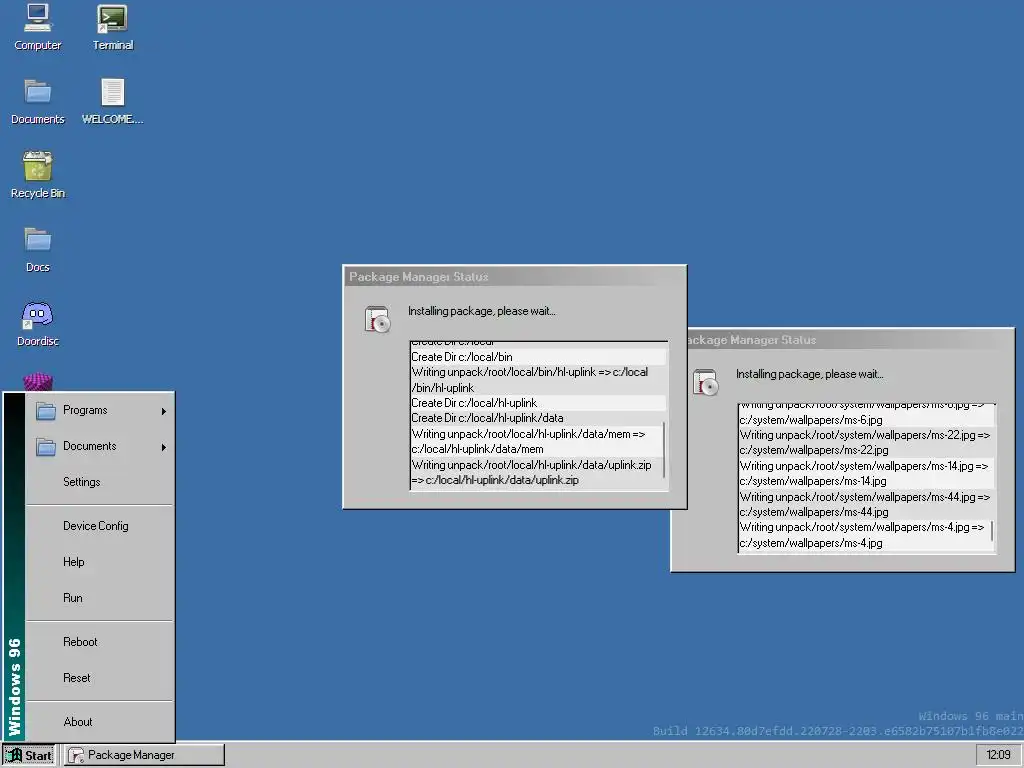Open Documents in the Start menu
The width and height of the screenshot is (1024, 768).
pyautogui.click(x=100, y=446)
